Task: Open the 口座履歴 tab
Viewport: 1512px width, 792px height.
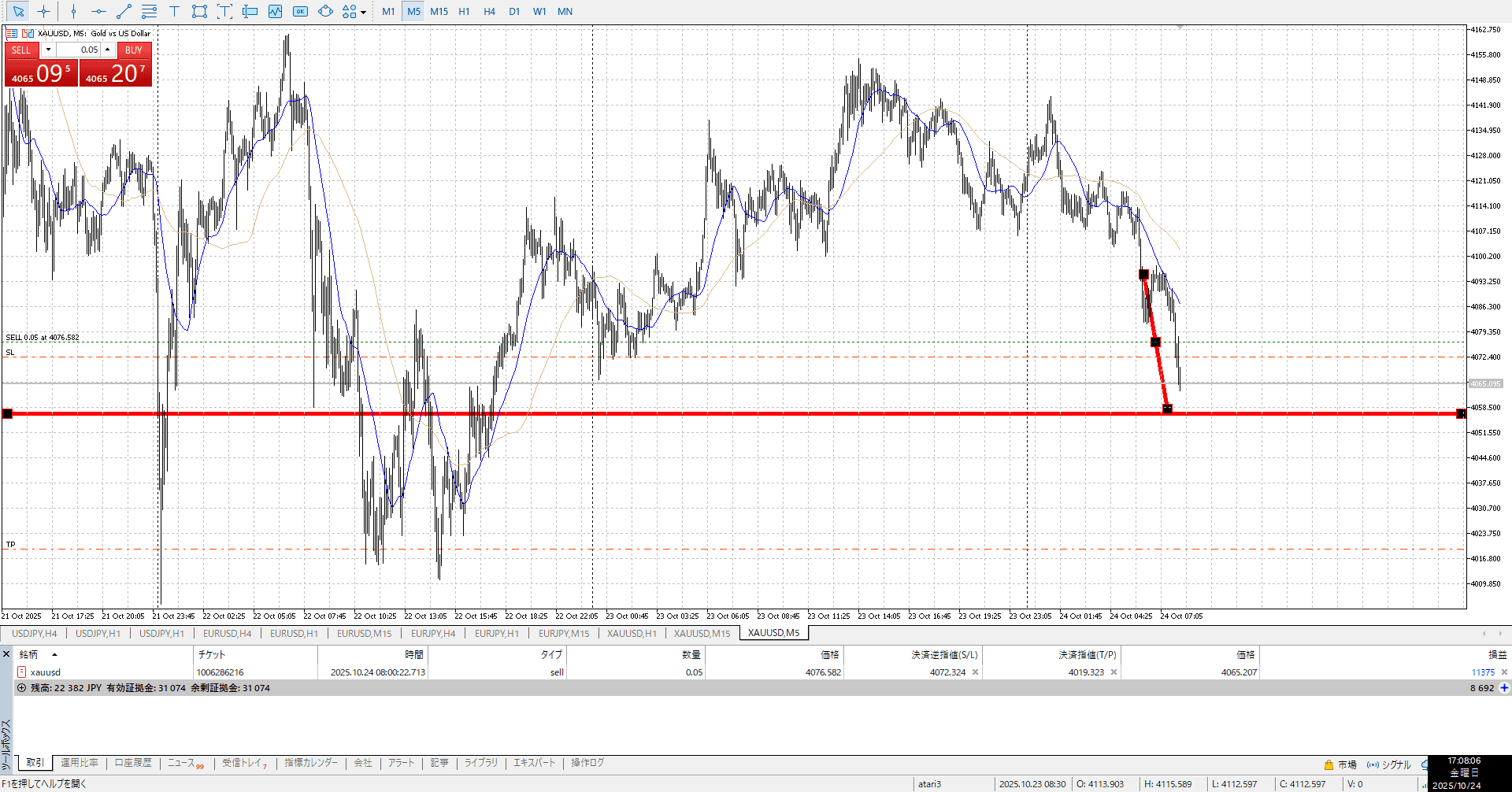Action: pos(132,763)
